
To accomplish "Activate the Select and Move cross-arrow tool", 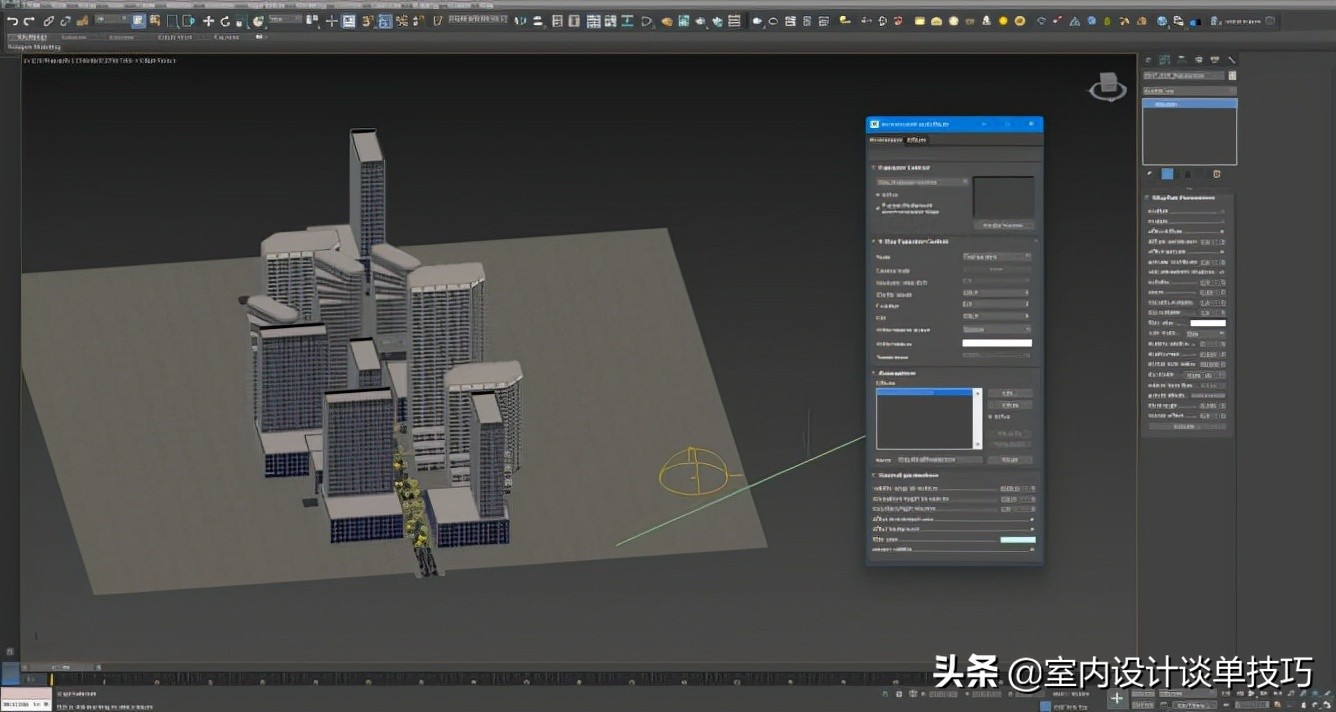I will [209, 21].
